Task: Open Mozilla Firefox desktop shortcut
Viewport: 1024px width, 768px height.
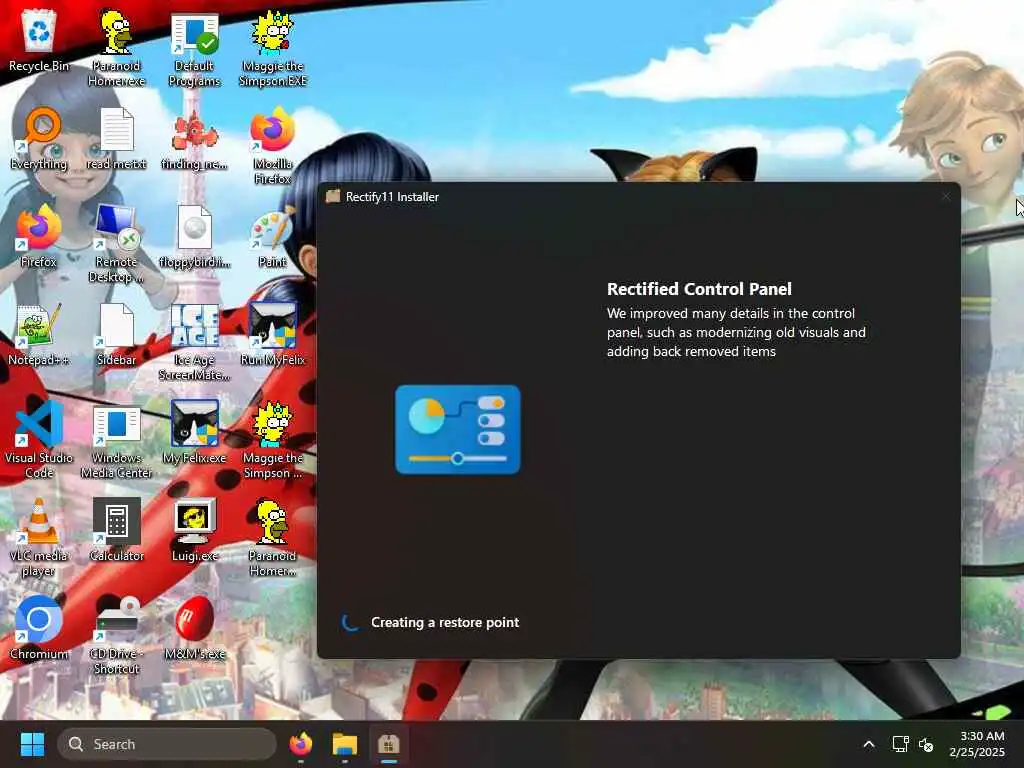Action: [273, 146]
